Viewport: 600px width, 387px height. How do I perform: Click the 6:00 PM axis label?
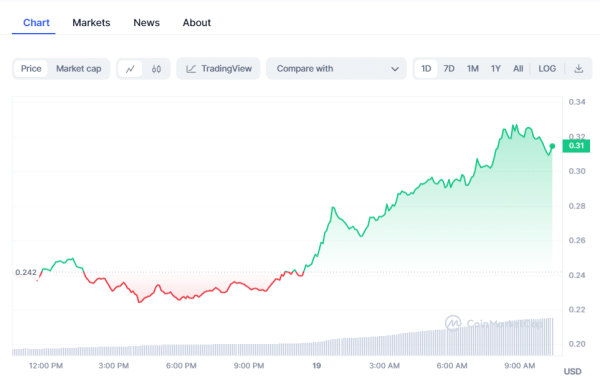click(x=181, y=366)
